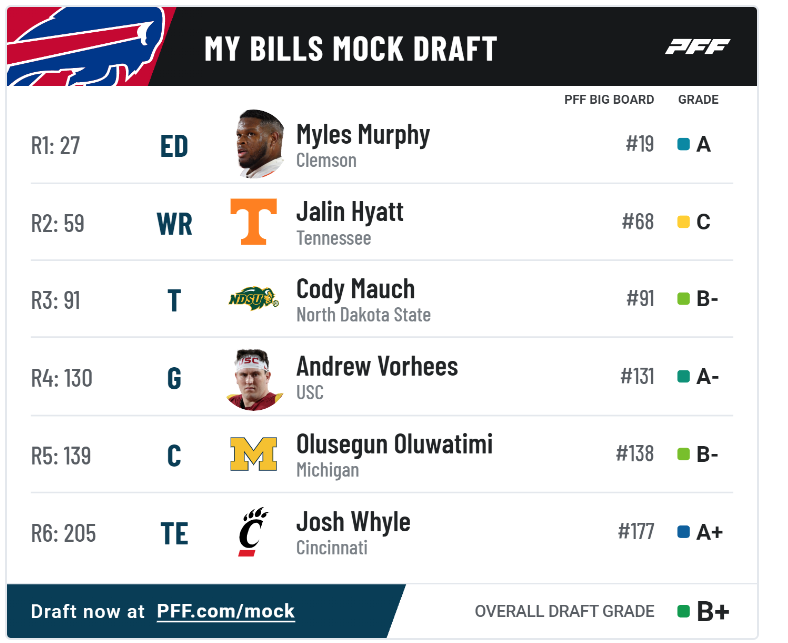Select Andrew Vorhees' headshot photo
Image resolution: width=788 pixels, height=643 pixels.
[x=253, y=380]
